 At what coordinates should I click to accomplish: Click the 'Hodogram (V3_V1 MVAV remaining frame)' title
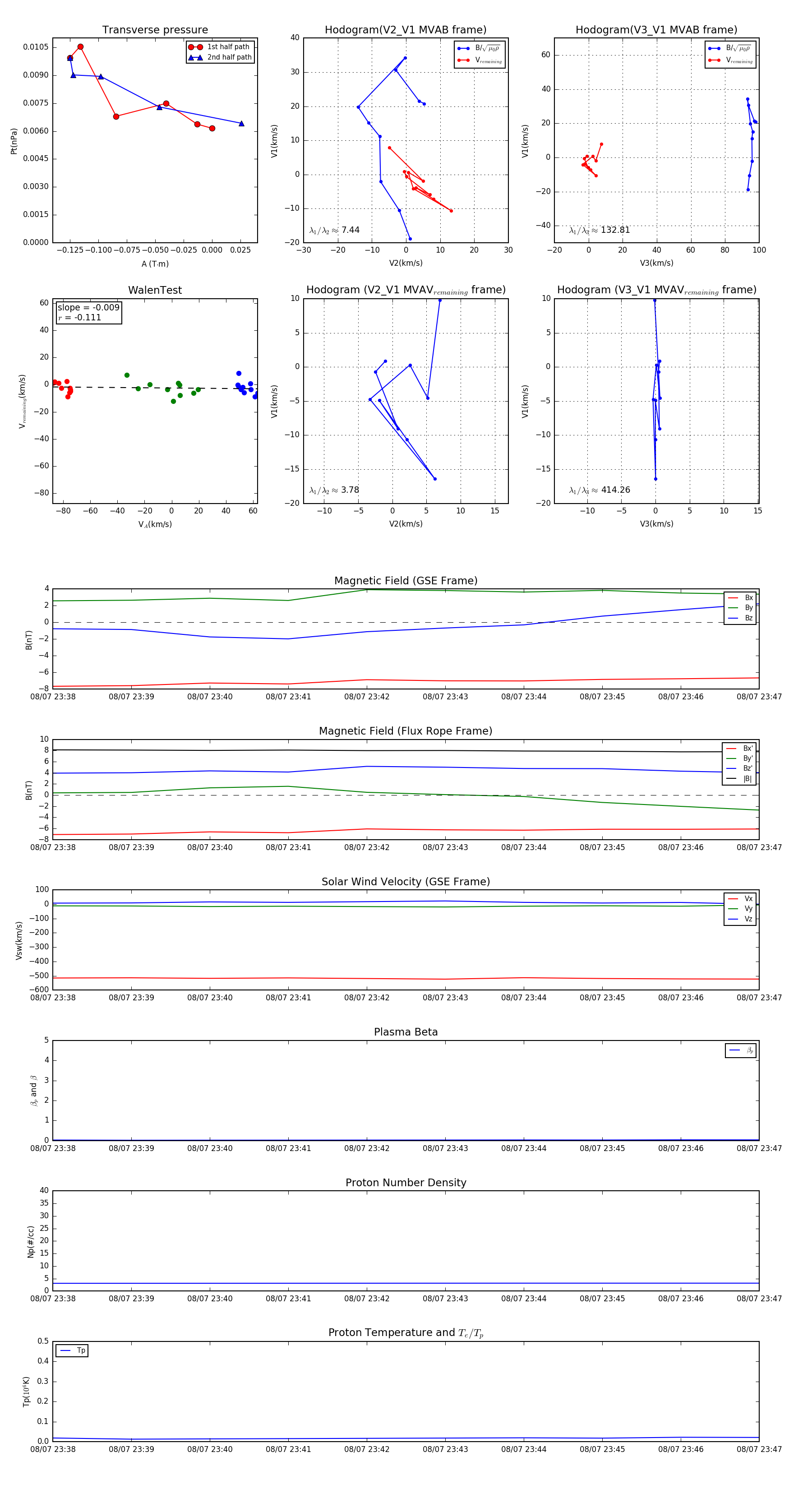click(x=656, y=290)
